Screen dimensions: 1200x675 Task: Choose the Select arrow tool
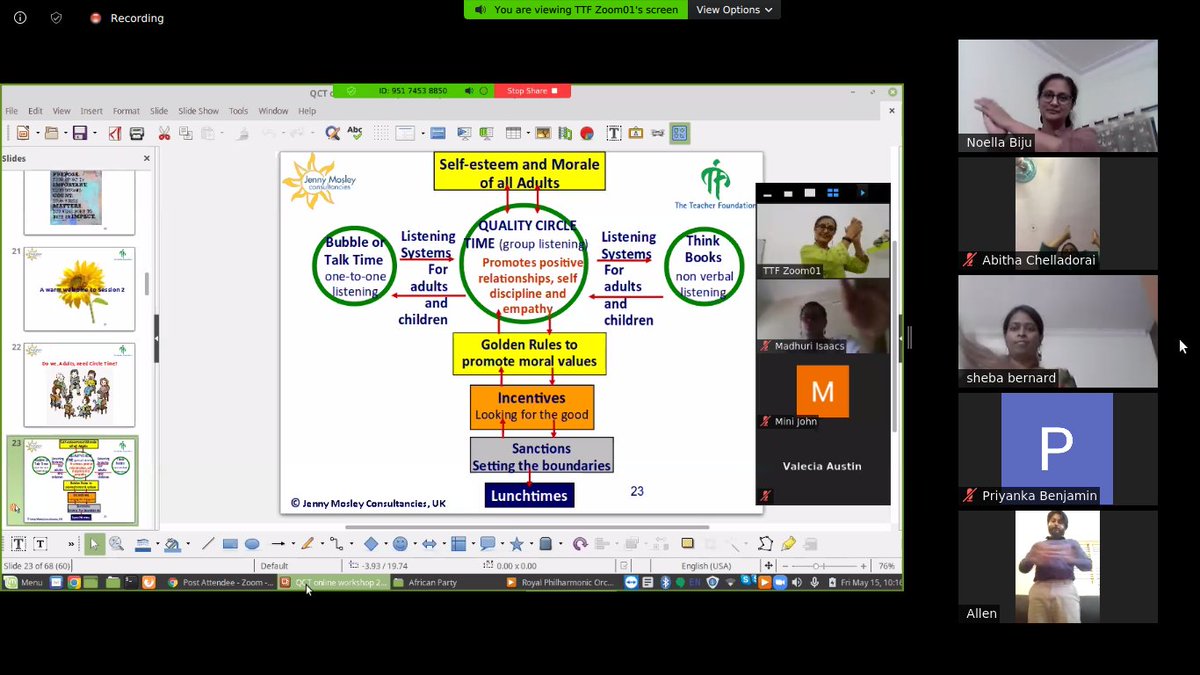coord(93,544)
